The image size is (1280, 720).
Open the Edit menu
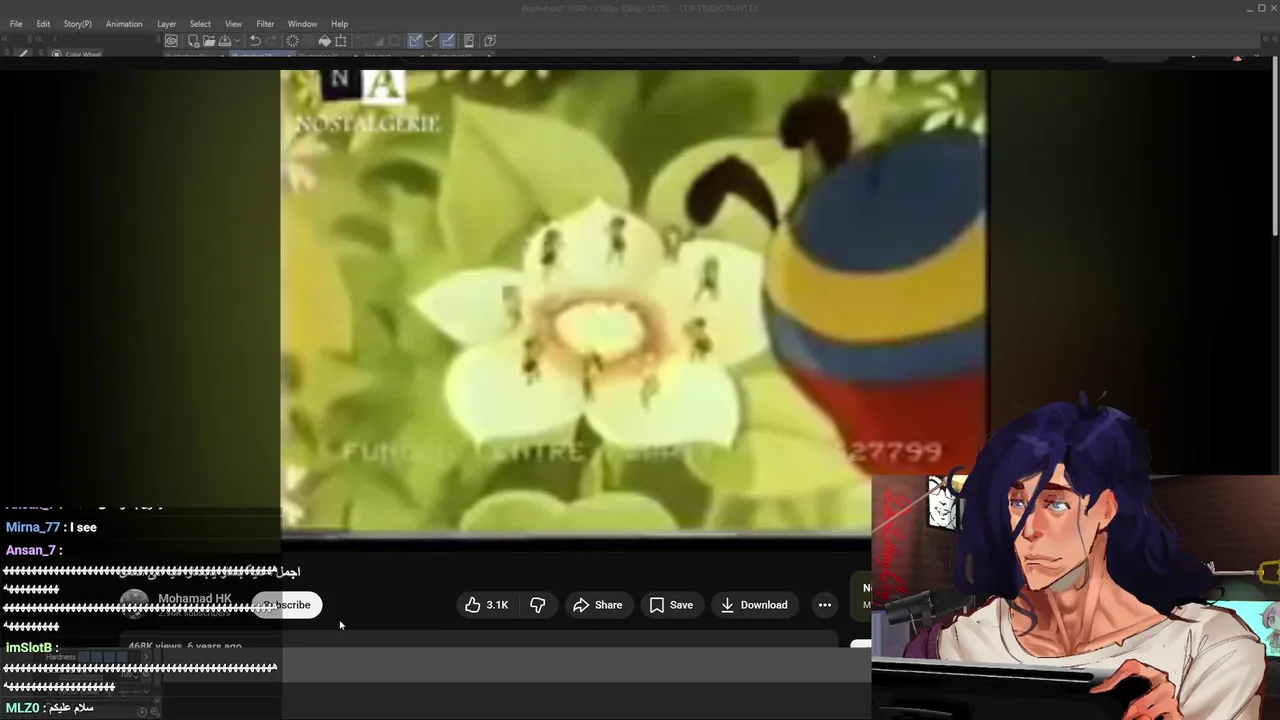(x=43, y=24)
